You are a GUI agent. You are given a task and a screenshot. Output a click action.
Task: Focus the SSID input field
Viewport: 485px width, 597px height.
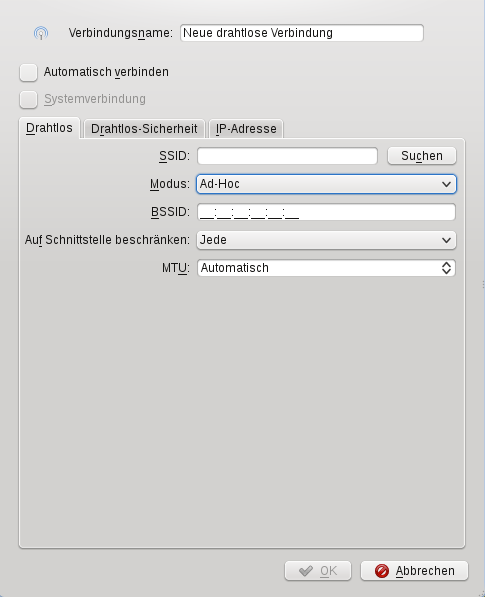[x=287, y=156]
